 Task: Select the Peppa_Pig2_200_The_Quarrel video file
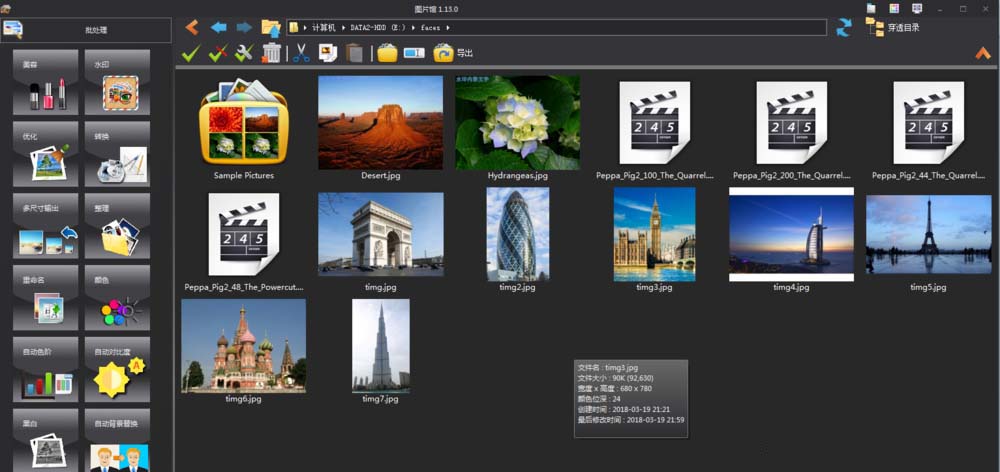[791, 122]
